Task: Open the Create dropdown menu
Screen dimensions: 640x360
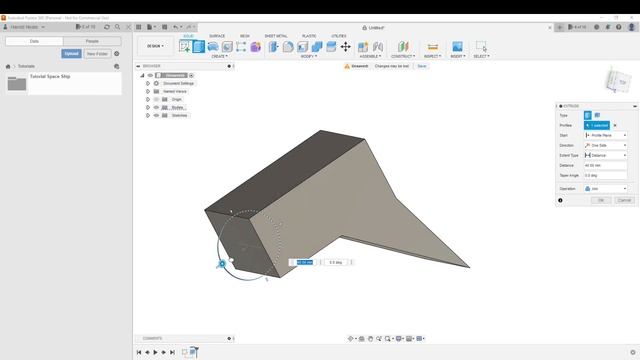Action: coord(220,56)
